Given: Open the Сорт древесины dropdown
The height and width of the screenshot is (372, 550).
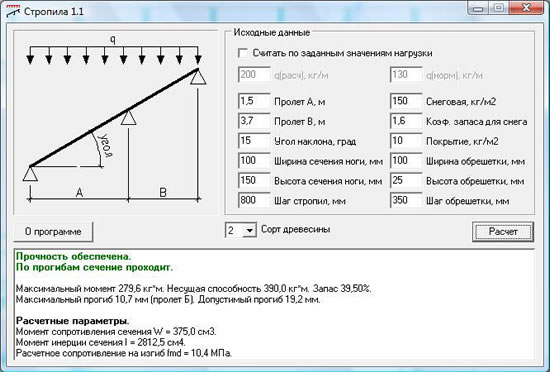Looking at the screenshot, I should coord(250,231).
